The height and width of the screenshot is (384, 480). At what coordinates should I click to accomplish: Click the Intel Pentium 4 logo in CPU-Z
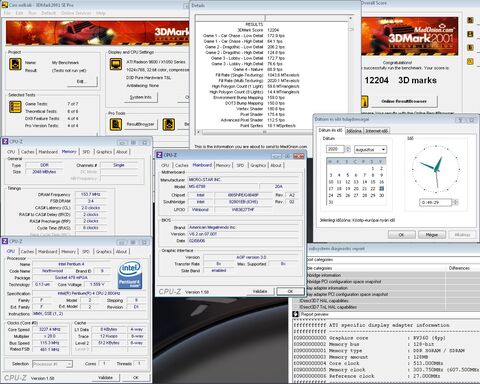[130, 275]
